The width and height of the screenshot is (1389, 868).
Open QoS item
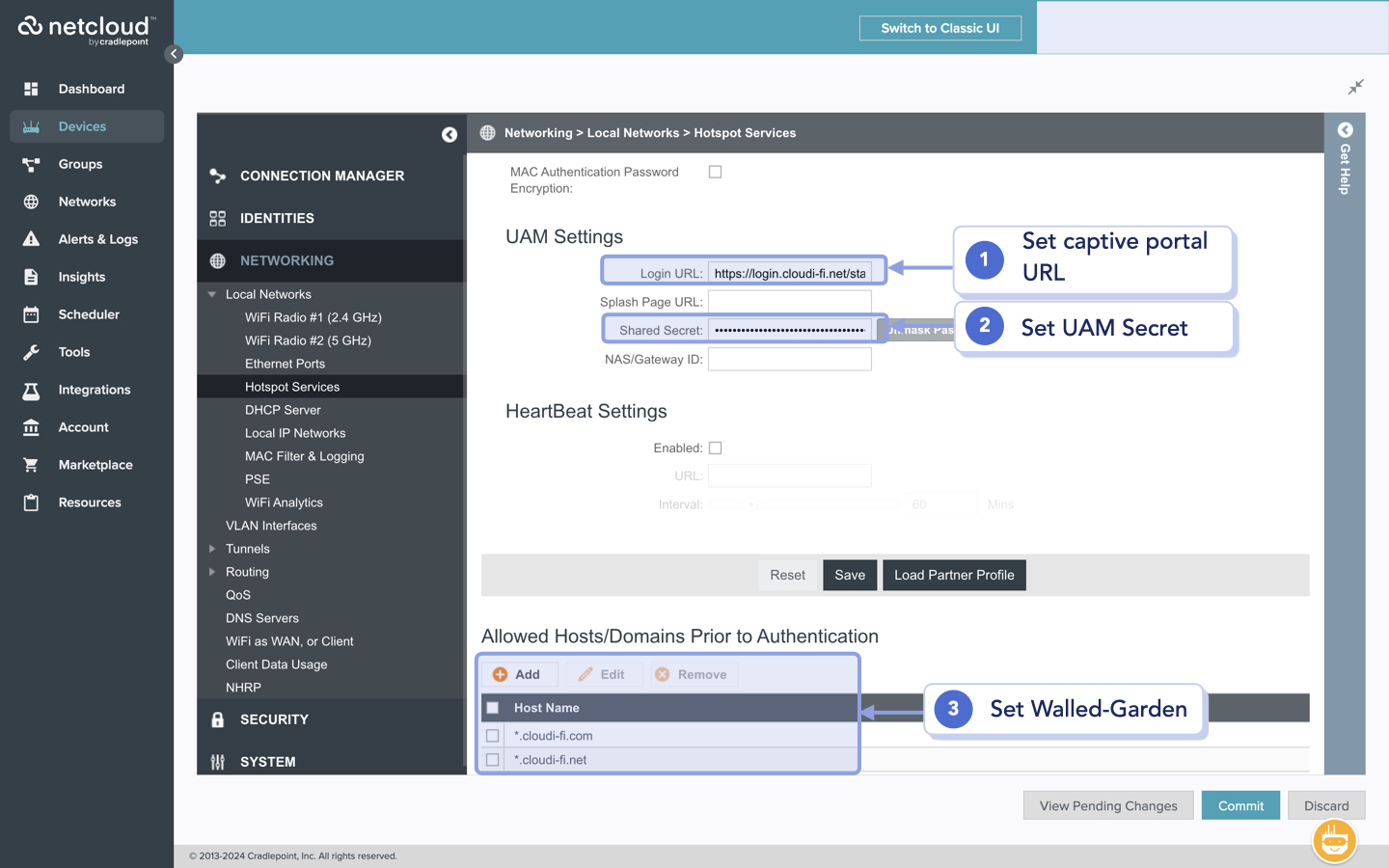point(238,595)
